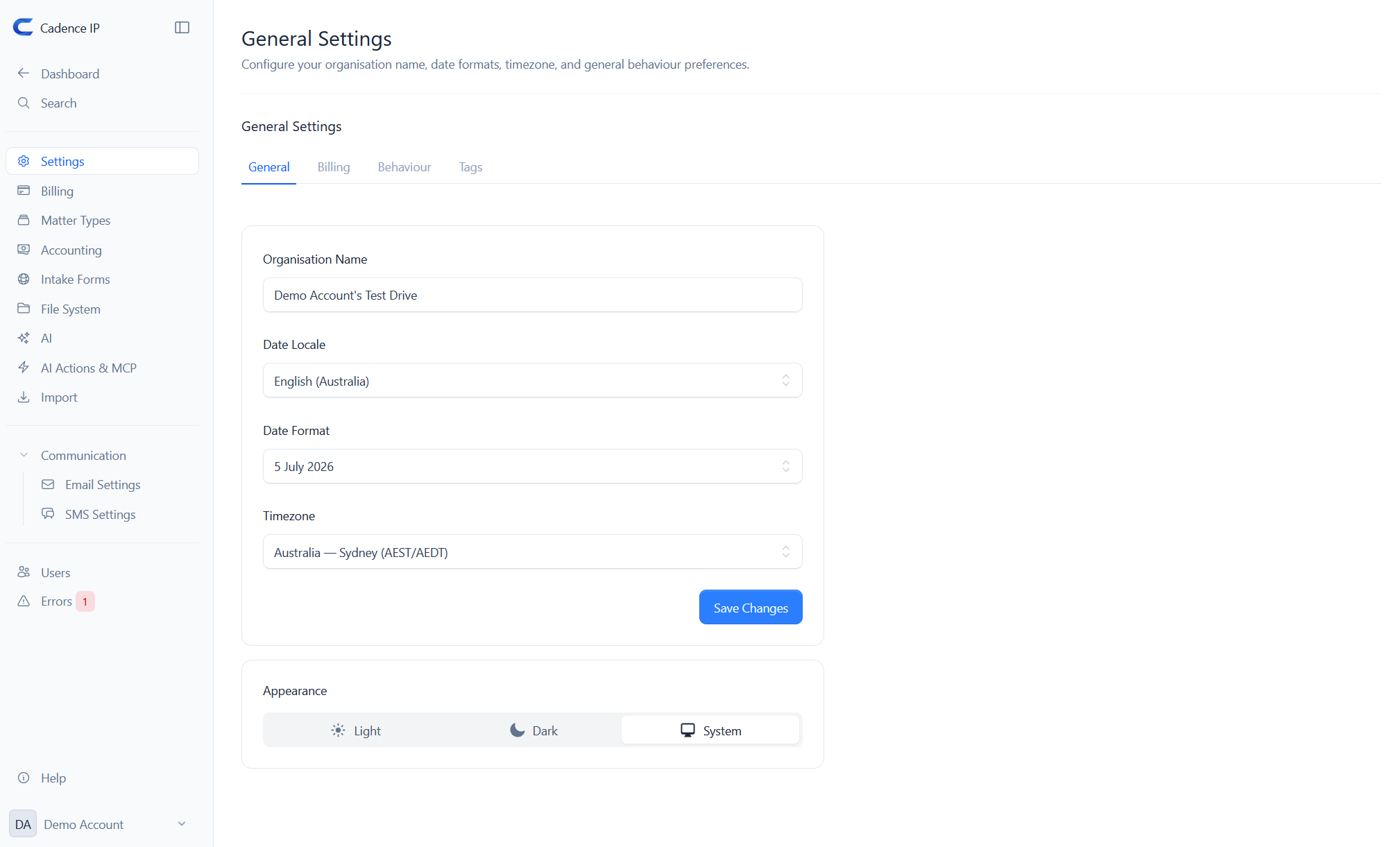
Task: Open SMS Settings page
Action: [115, 514]
